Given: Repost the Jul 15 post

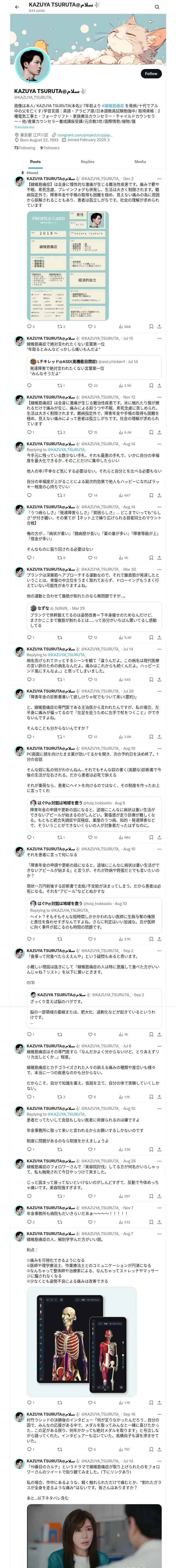Looking at the screenshot, I should [59, 385].
